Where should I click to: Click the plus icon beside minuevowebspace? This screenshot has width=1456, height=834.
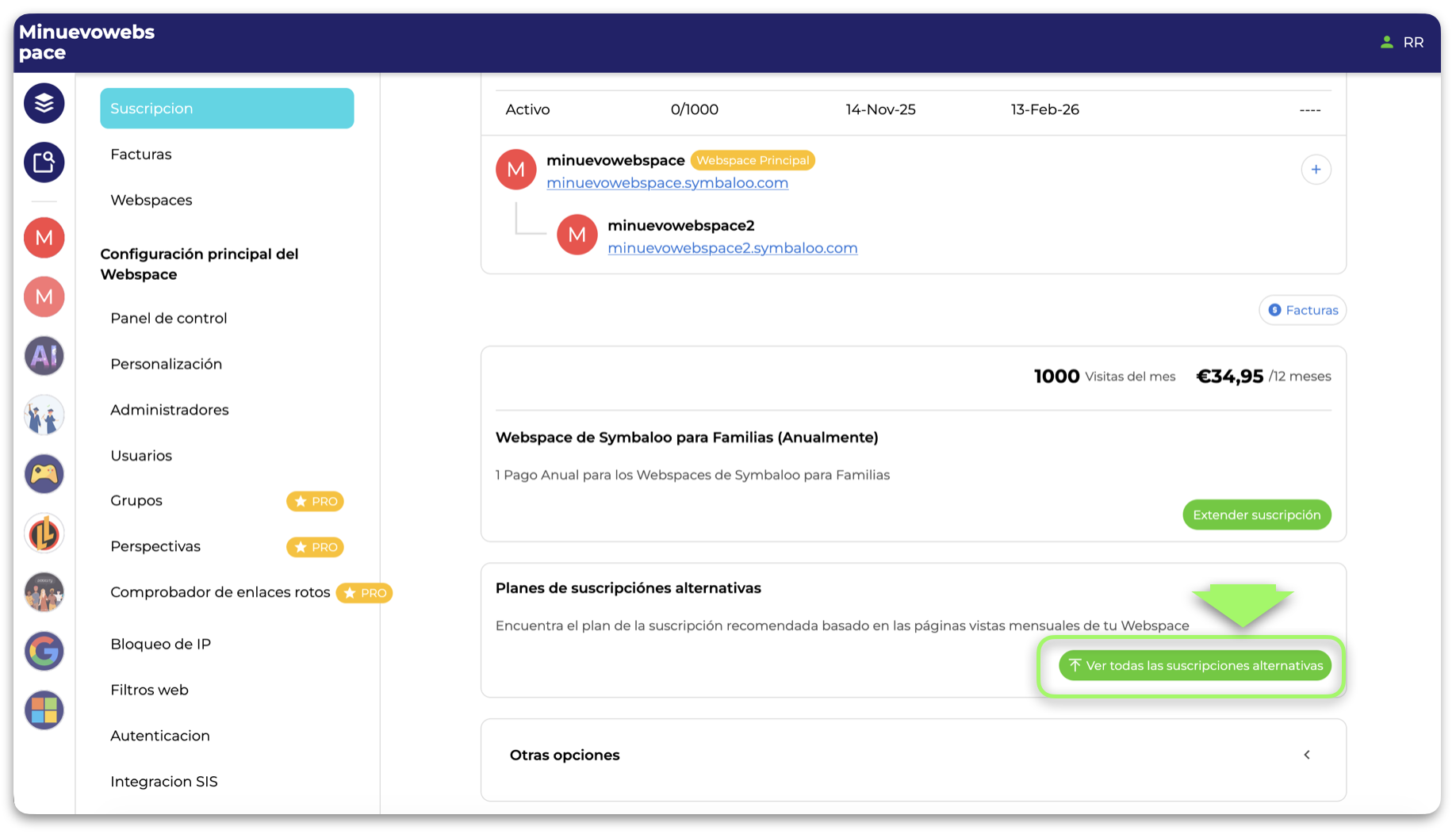tap(1316, 170)
